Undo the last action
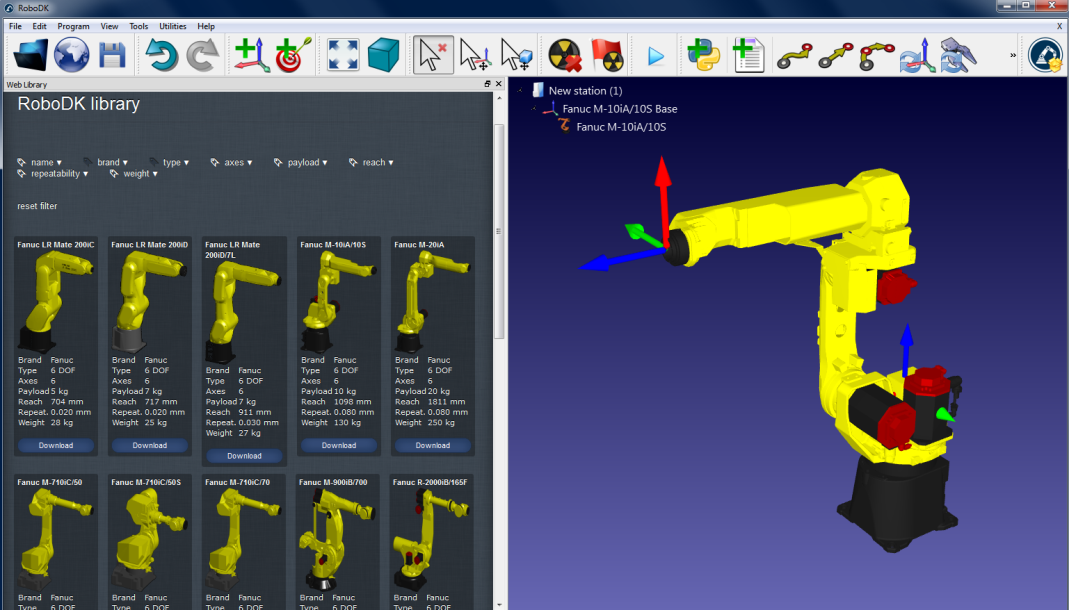1069x610 pixels. click(162, 55)
